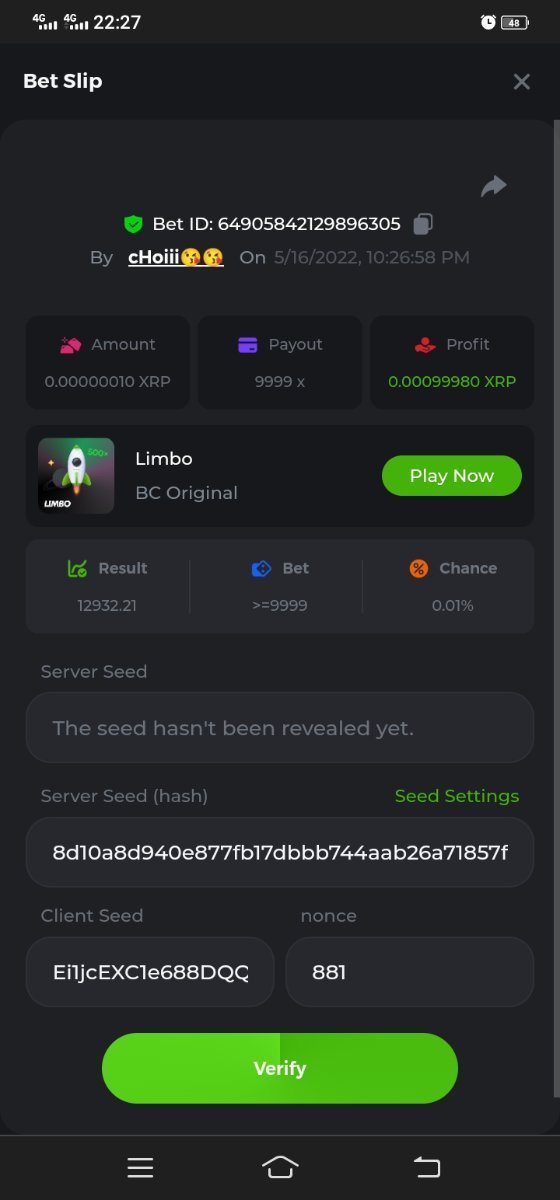
Task: Tap the purple Payout wallet icon
Action: (x=248, y=345)
